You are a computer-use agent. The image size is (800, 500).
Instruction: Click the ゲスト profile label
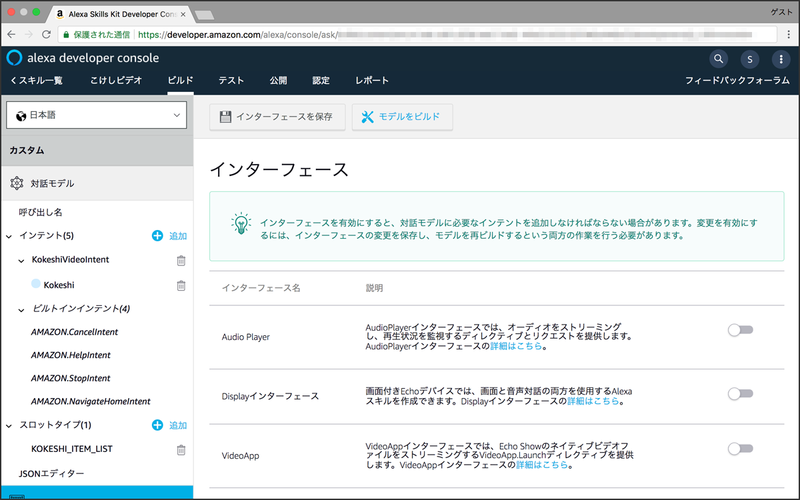click(x=781, y=12)
